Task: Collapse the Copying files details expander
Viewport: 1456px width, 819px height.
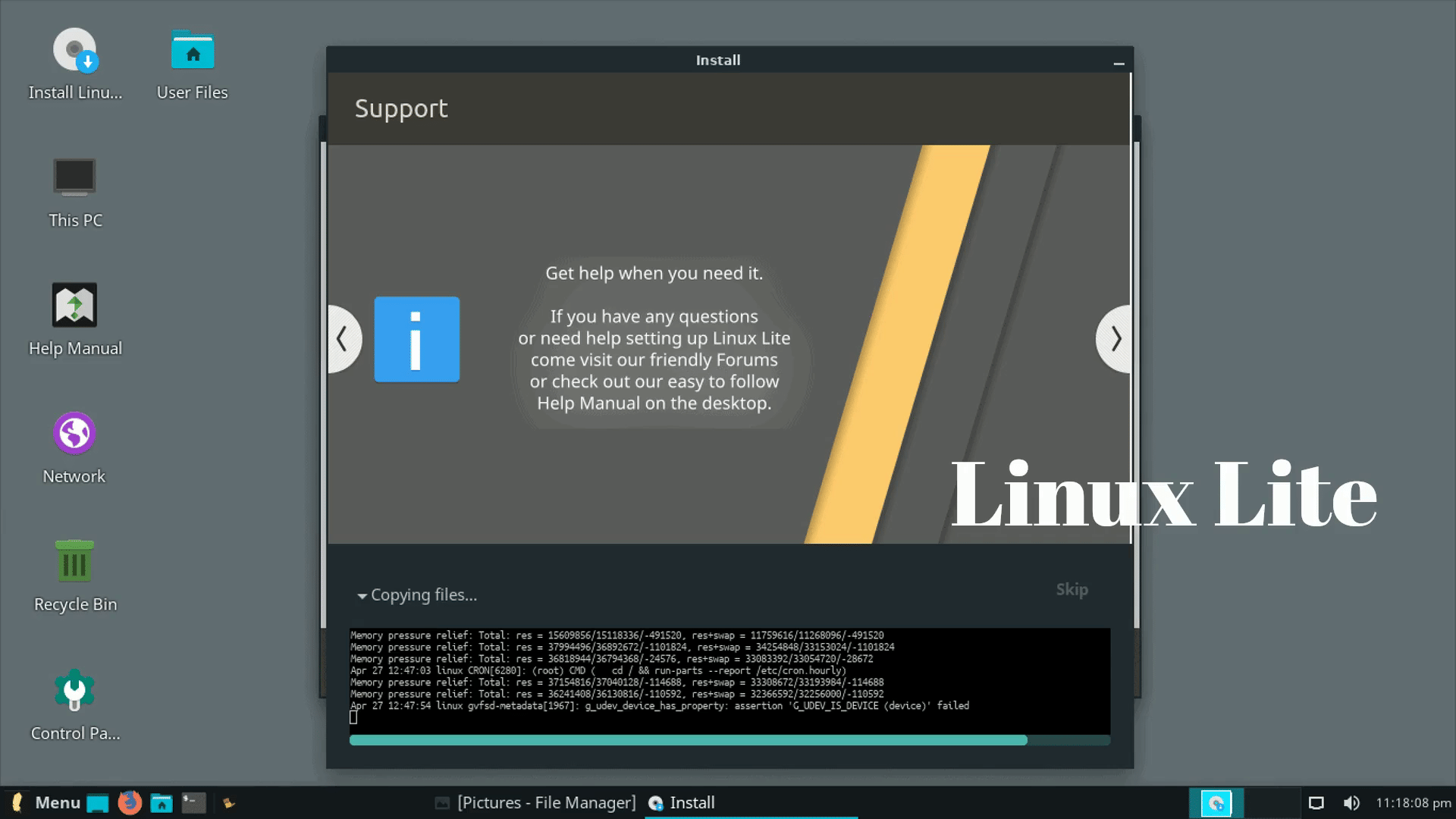Action: point(362,596)
